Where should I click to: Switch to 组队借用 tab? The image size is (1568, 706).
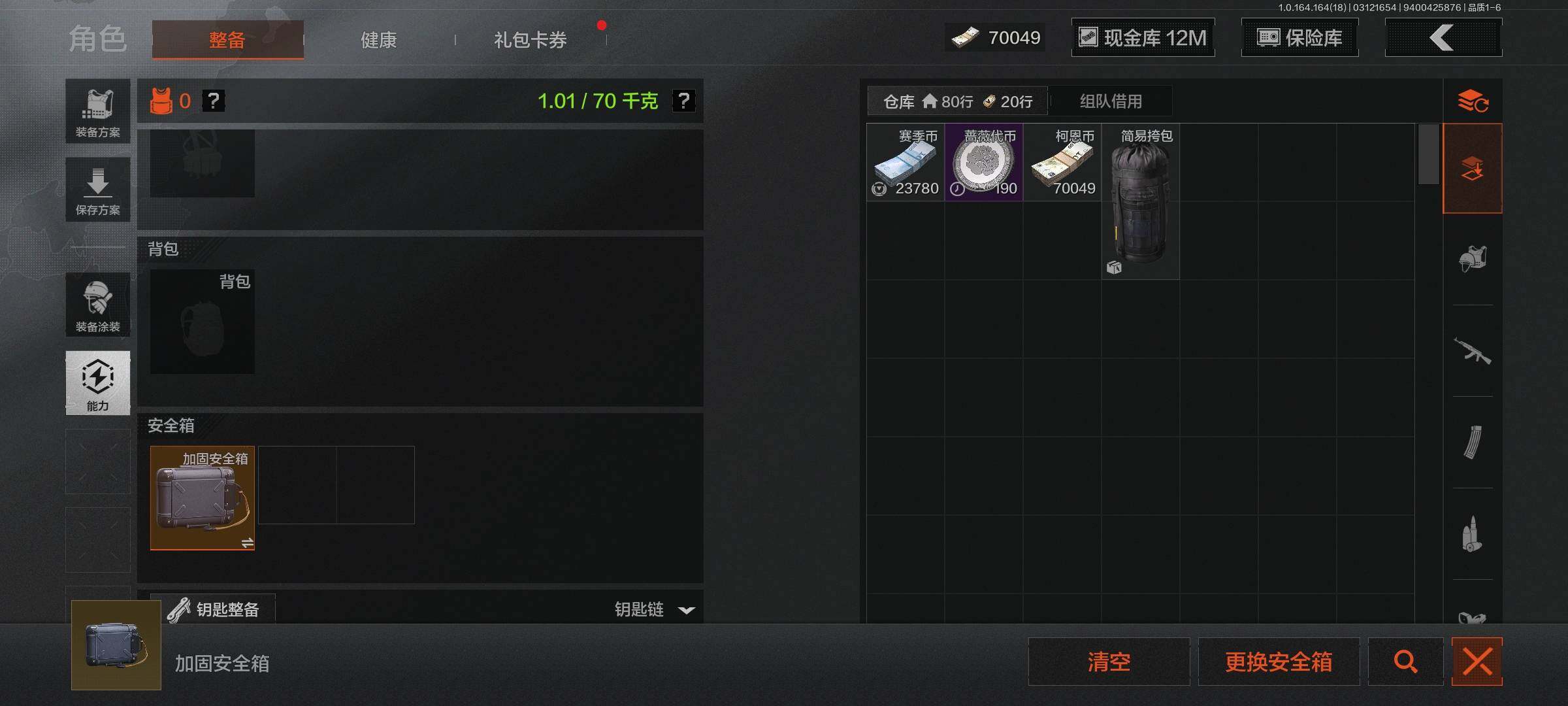1111,101
